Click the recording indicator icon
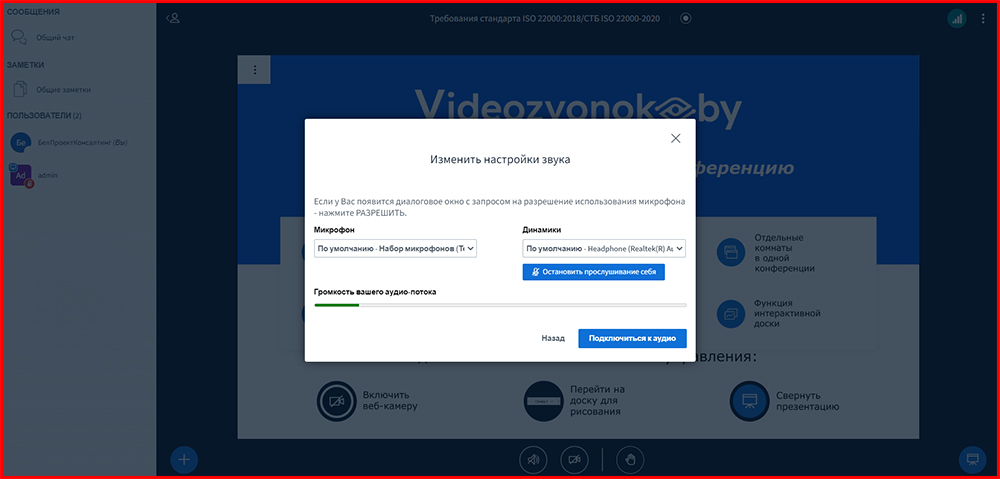 click(x=686, y=18)
